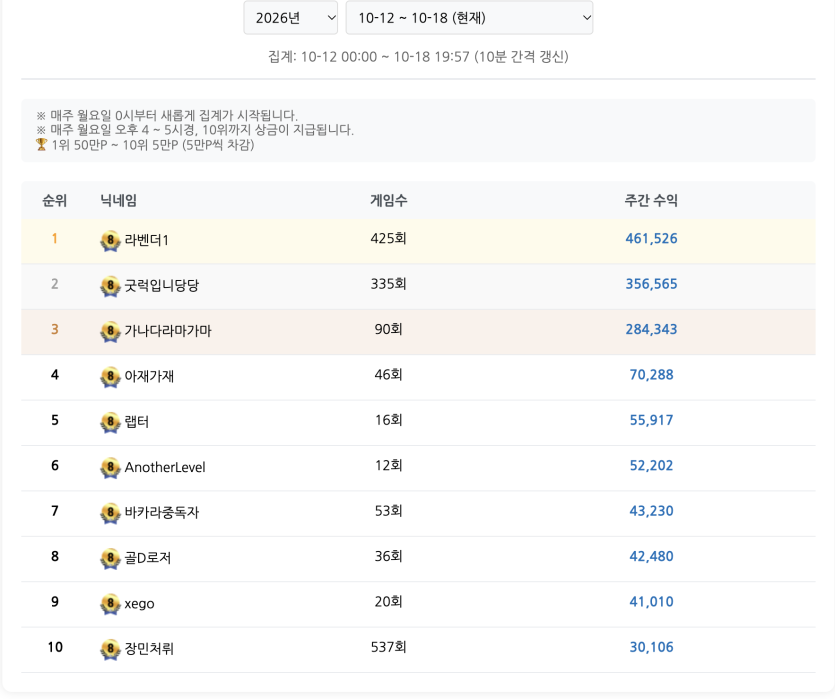Click rank number 10

(55, 647)
